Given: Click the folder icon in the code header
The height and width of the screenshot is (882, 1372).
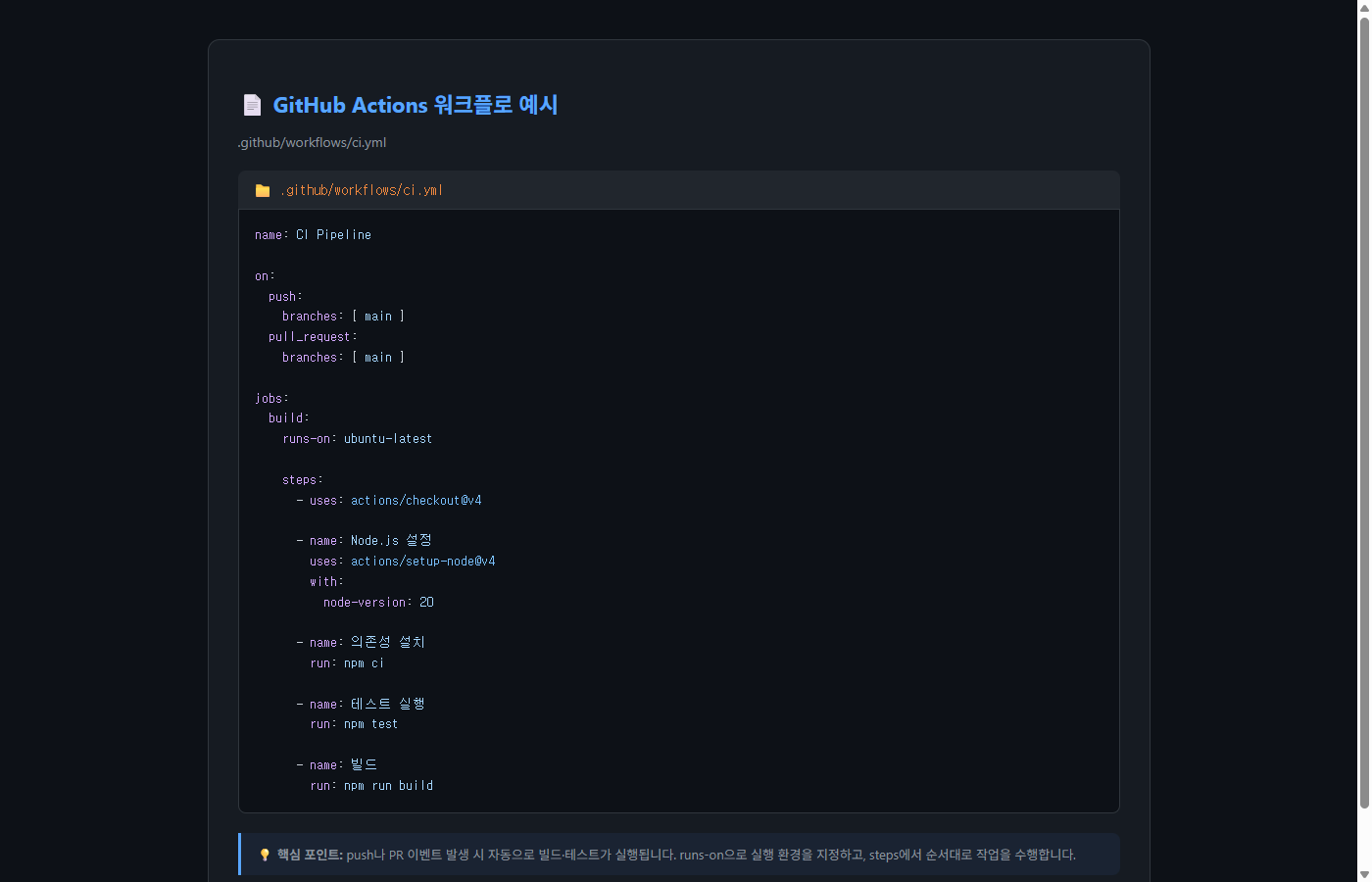Looking at the screenshot, I should tap(263, 190).
